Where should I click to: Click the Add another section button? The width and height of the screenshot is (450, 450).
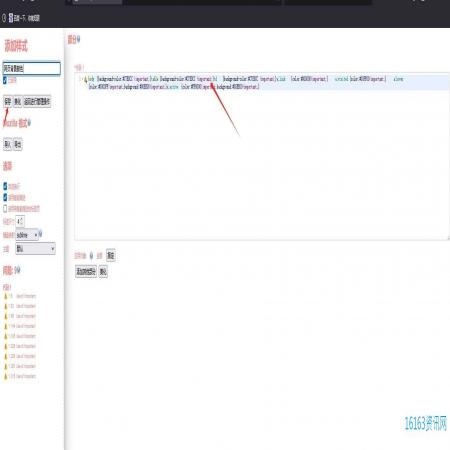click(x=86, y=271)
